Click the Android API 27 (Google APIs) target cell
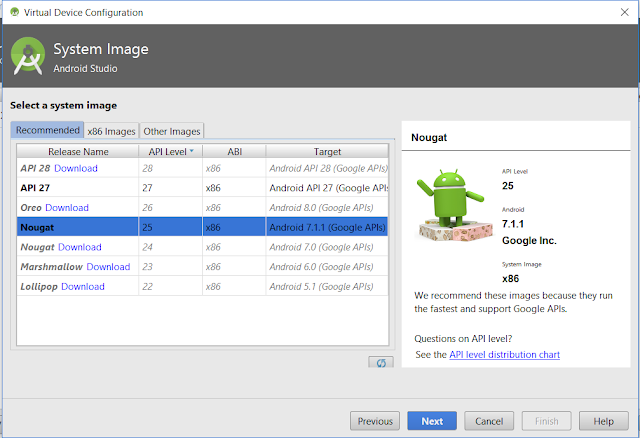Image resolution: width=640 pixels, height=438 pixels. (327, 188)
